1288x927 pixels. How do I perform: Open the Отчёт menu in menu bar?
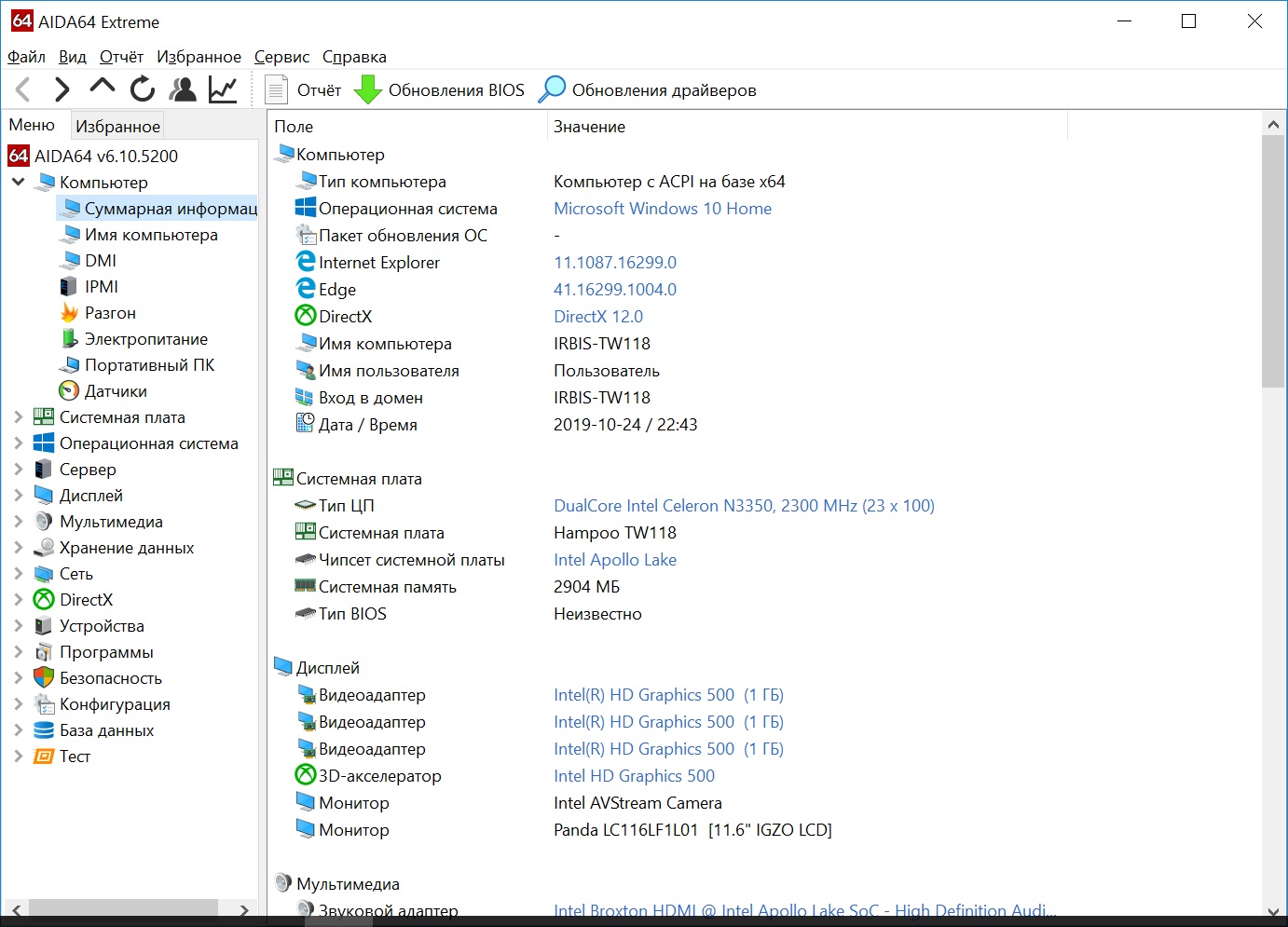click(x=121, y=57)
